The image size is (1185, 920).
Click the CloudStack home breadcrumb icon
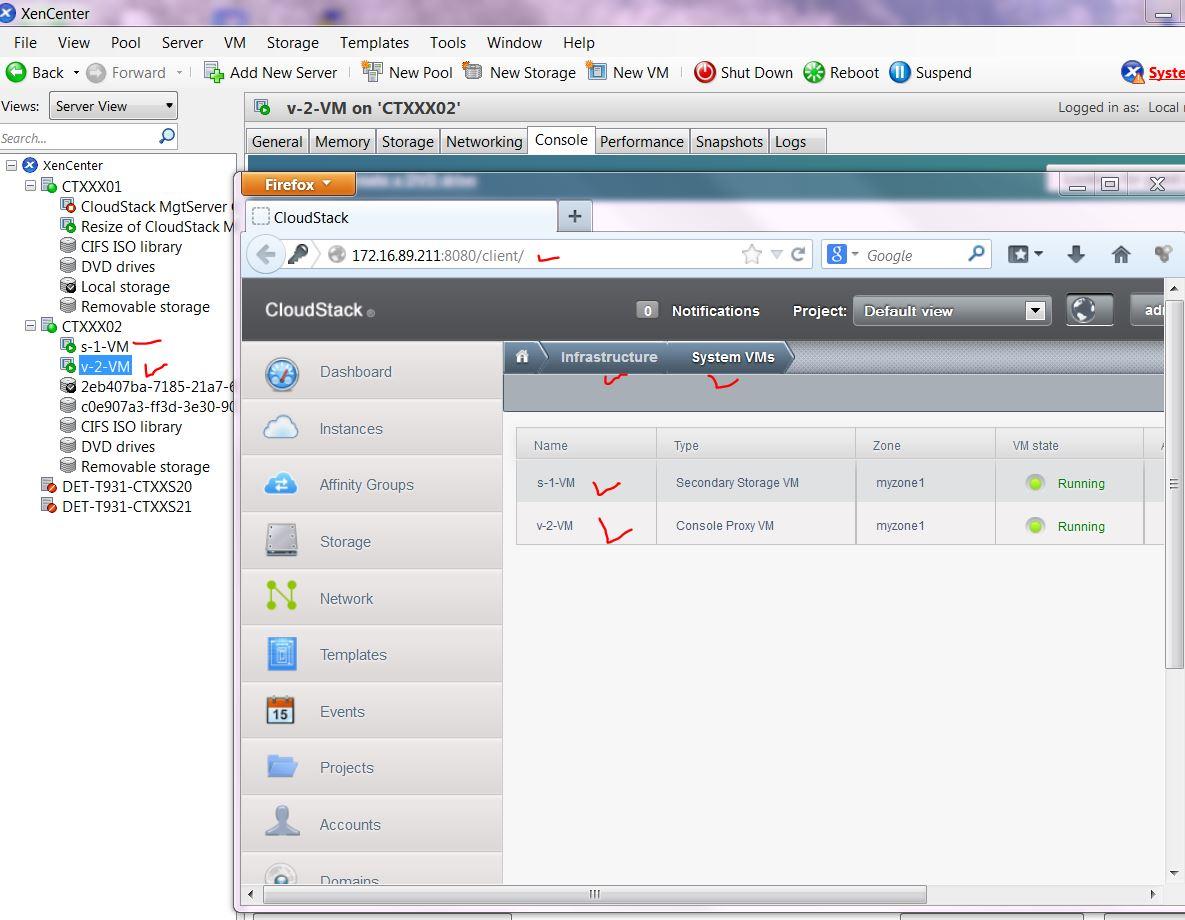[522, 356]
